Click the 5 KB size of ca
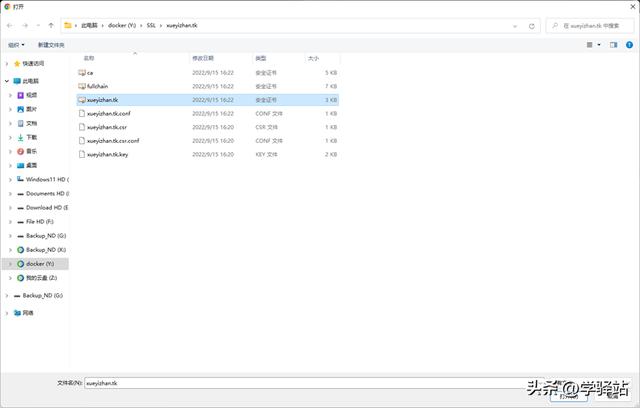 point(331,73)
